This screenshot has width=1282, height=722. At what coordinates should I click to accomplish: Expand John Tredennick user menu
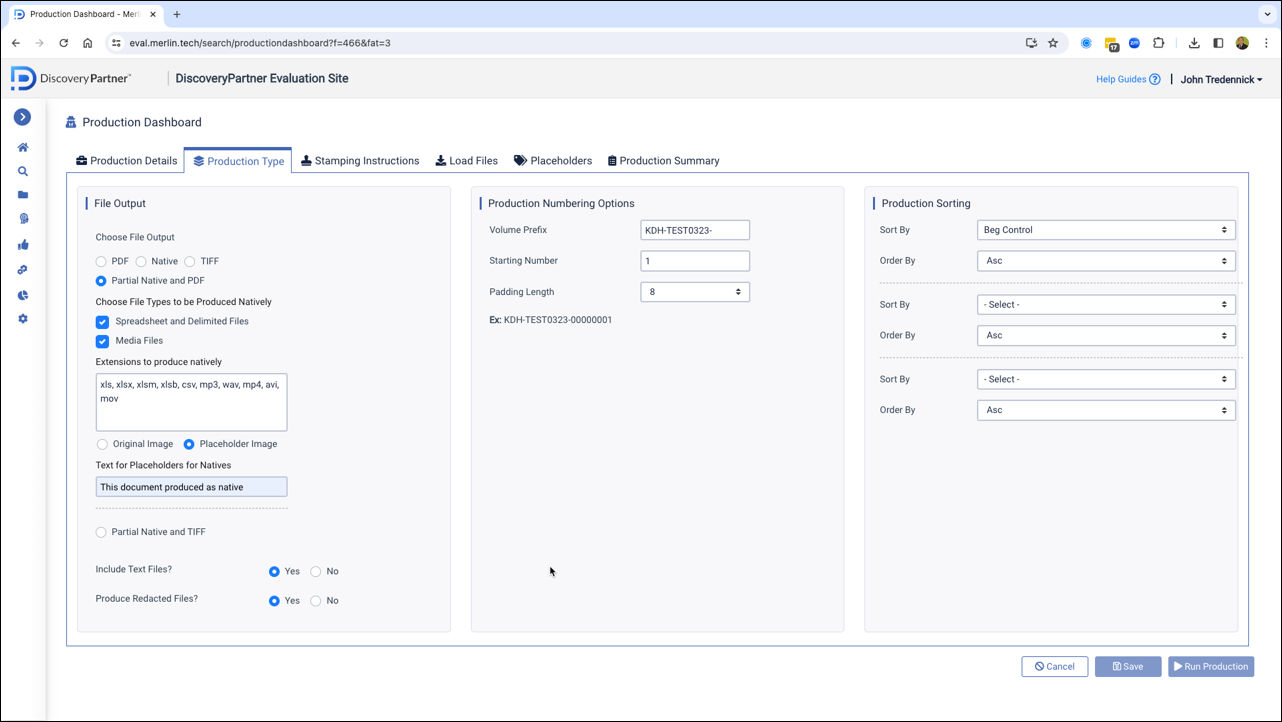1221,79
